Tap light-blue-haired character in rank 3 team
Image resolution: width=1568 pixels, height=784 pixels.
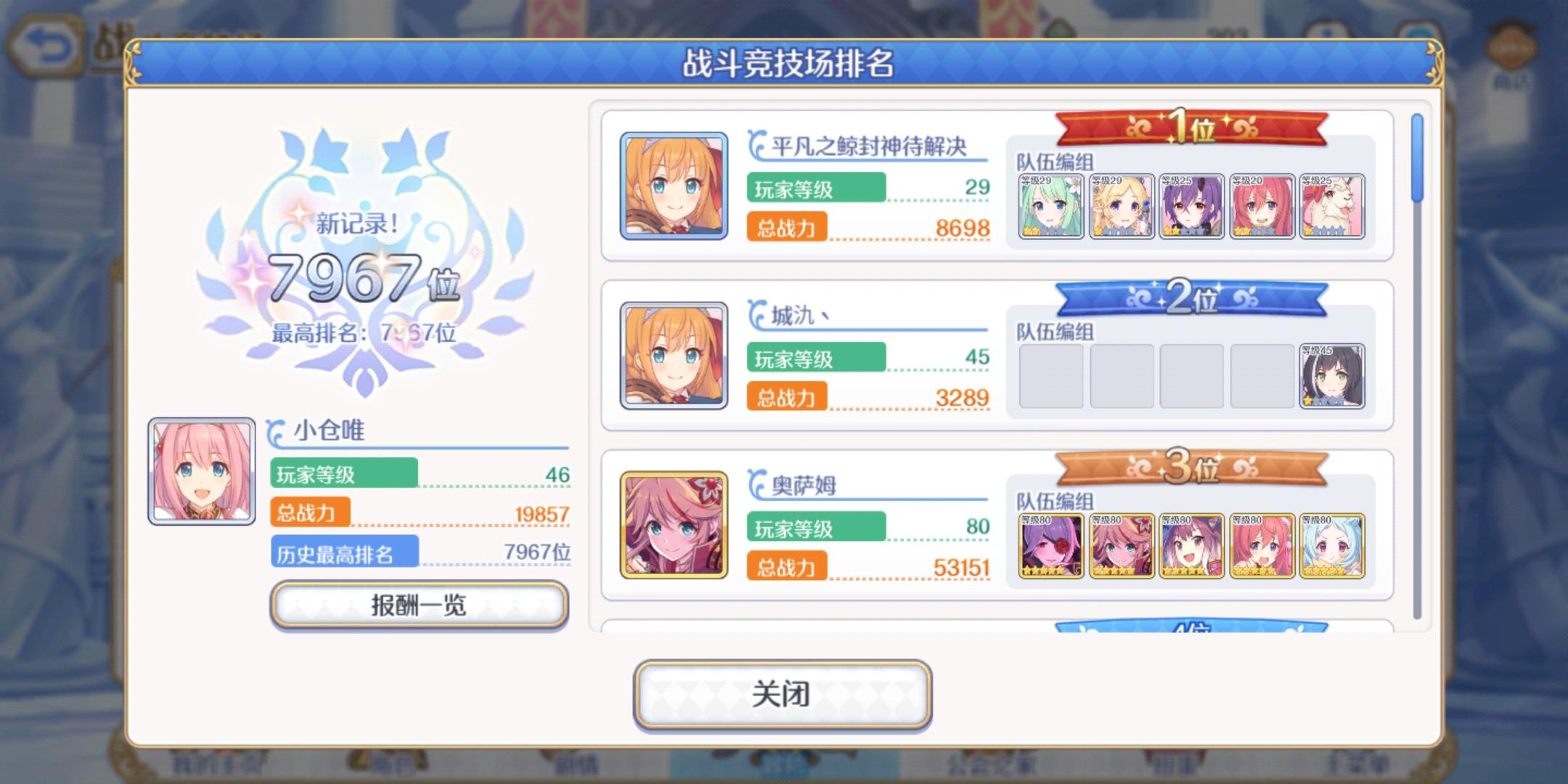click(1332, 546)
